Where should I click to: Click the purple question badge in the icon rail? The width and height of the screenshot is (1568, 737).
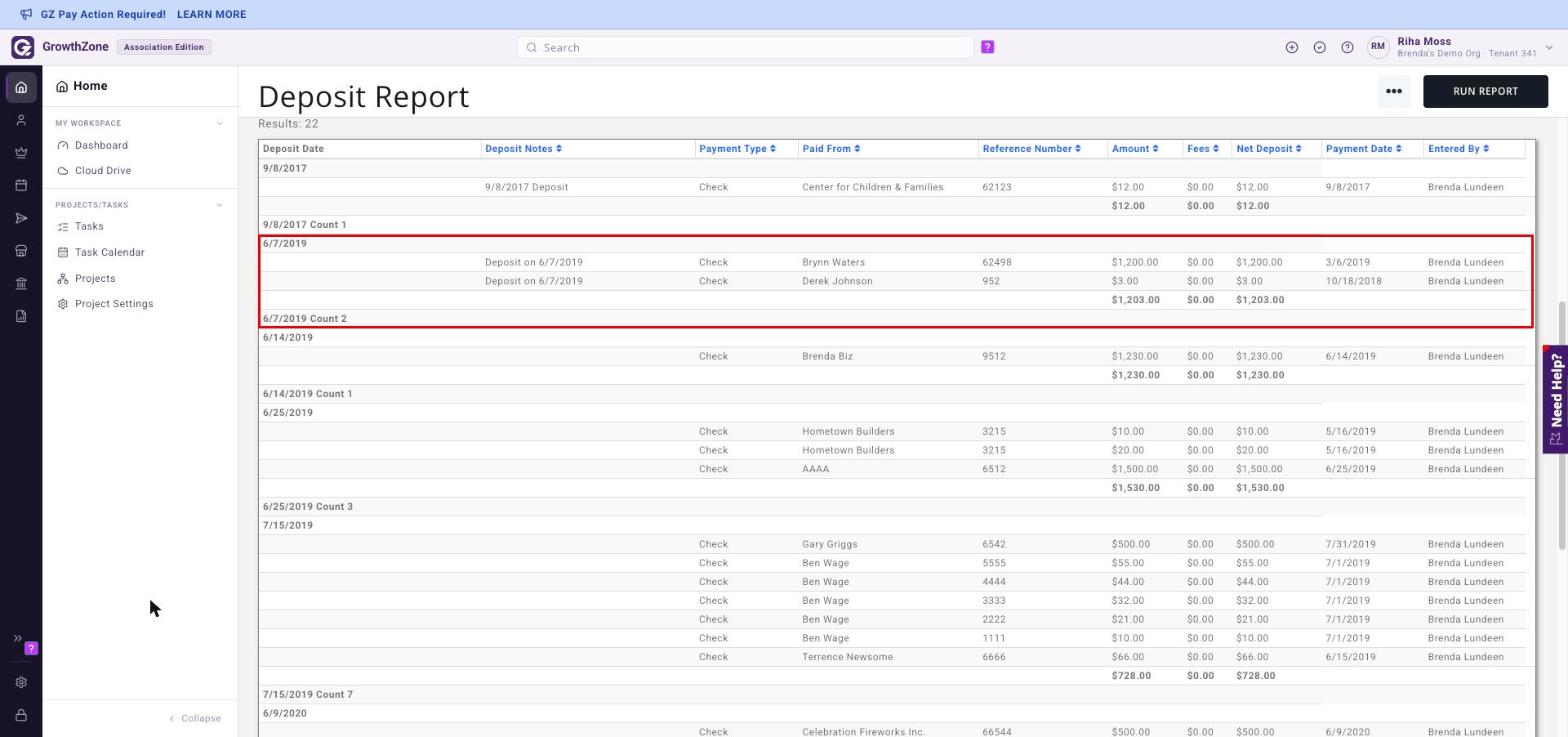pyautogui.click(x=31, y=648)
